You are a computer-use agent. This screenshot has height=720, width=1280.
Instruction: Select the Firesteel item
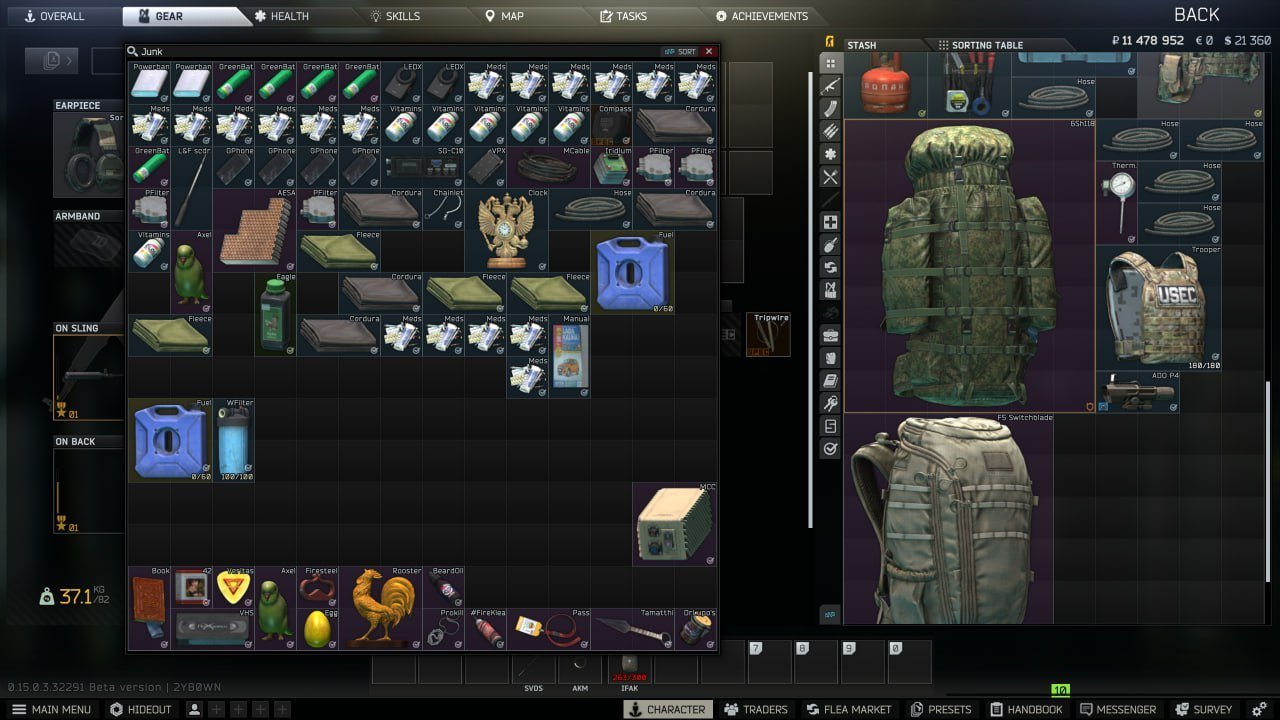pyautogui.click(x=317, y=587)
